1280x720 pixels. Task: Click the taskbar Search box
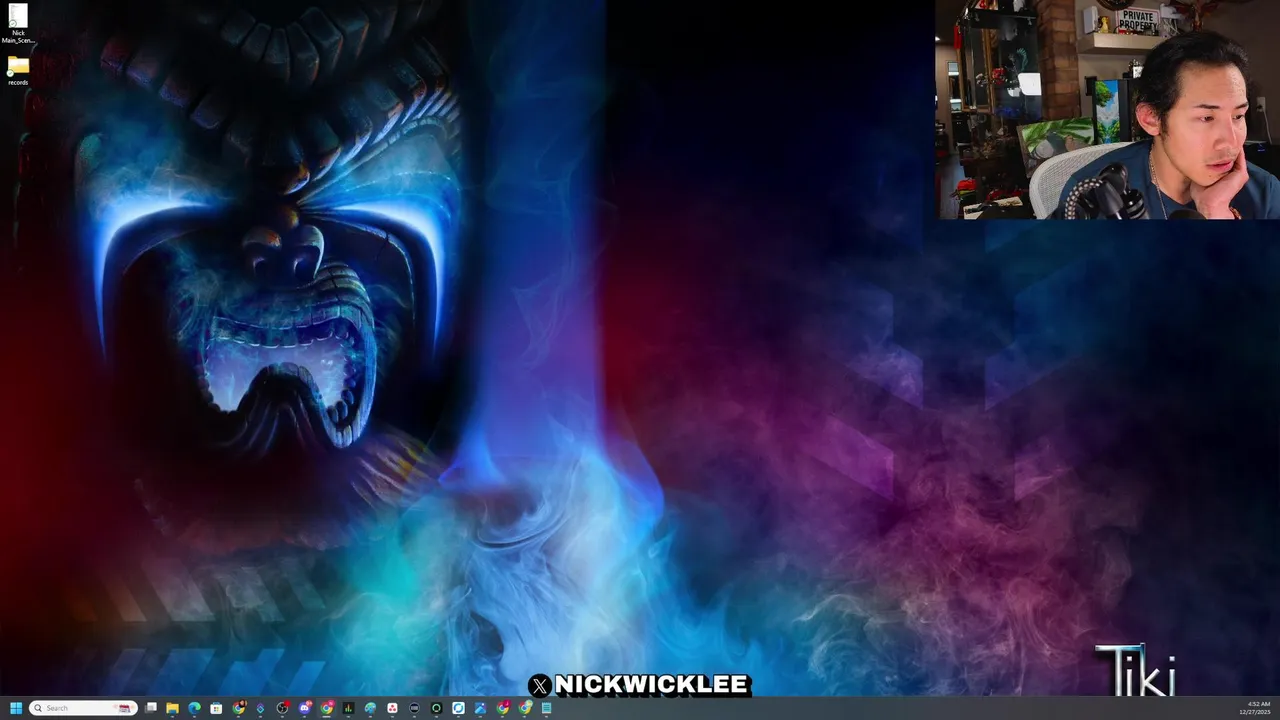pos(83,708)
